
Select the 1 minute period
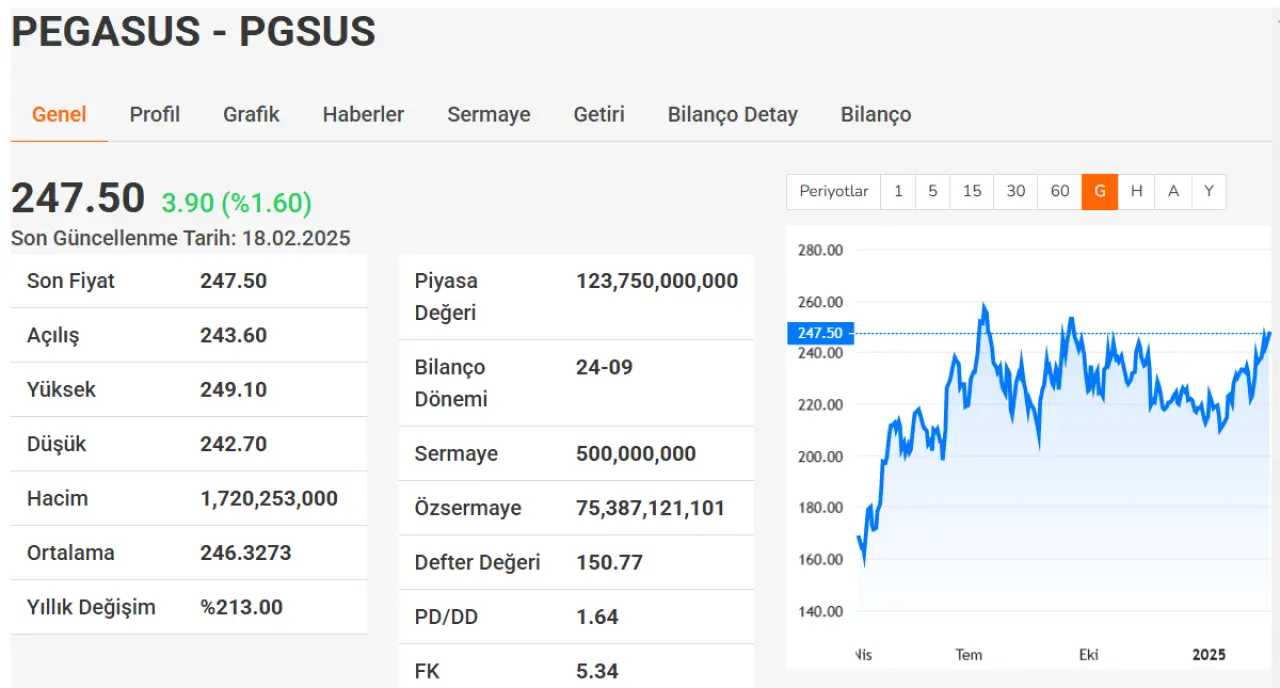898,191
